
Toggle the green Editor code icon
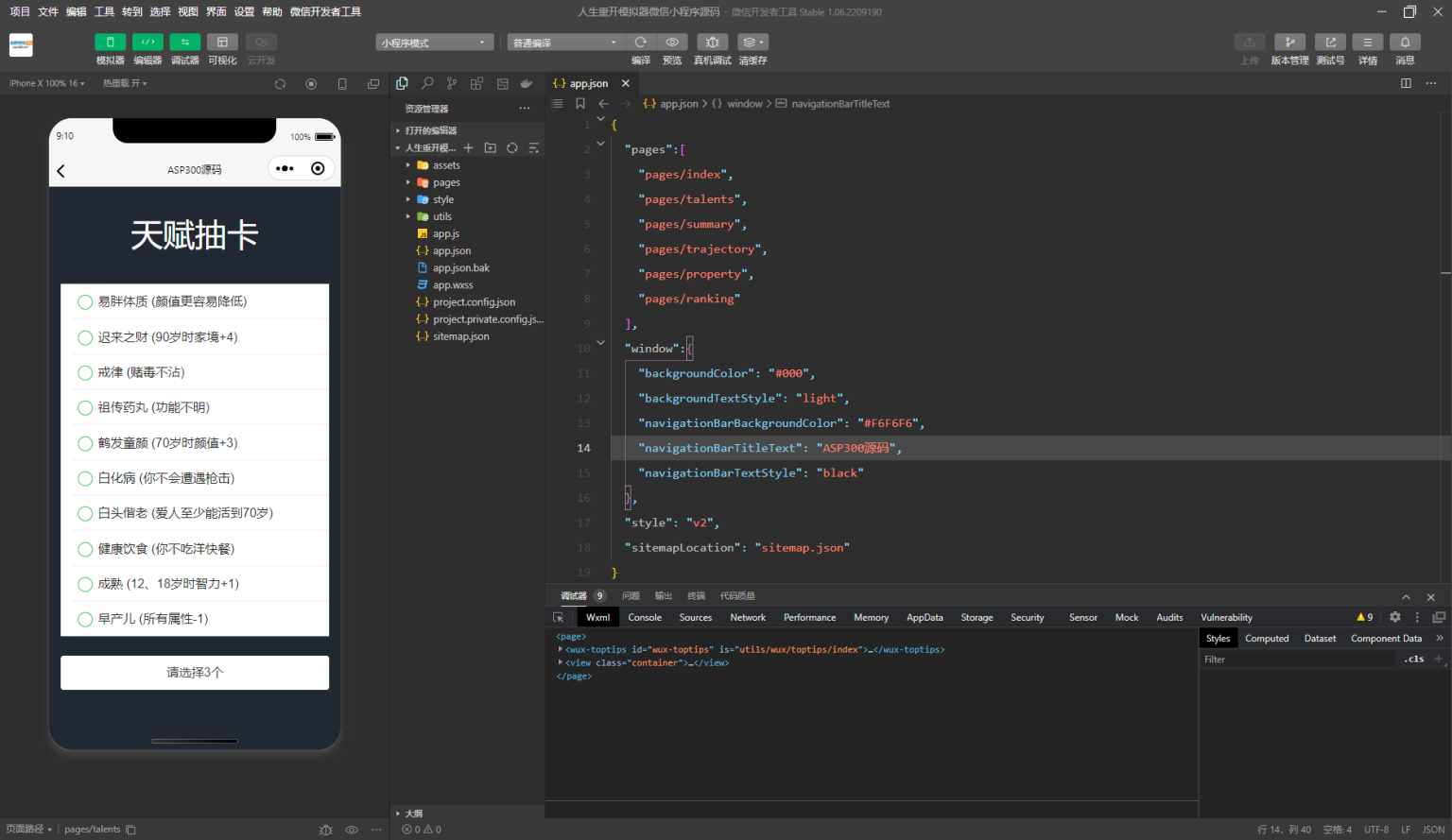[x=147, y=43]
